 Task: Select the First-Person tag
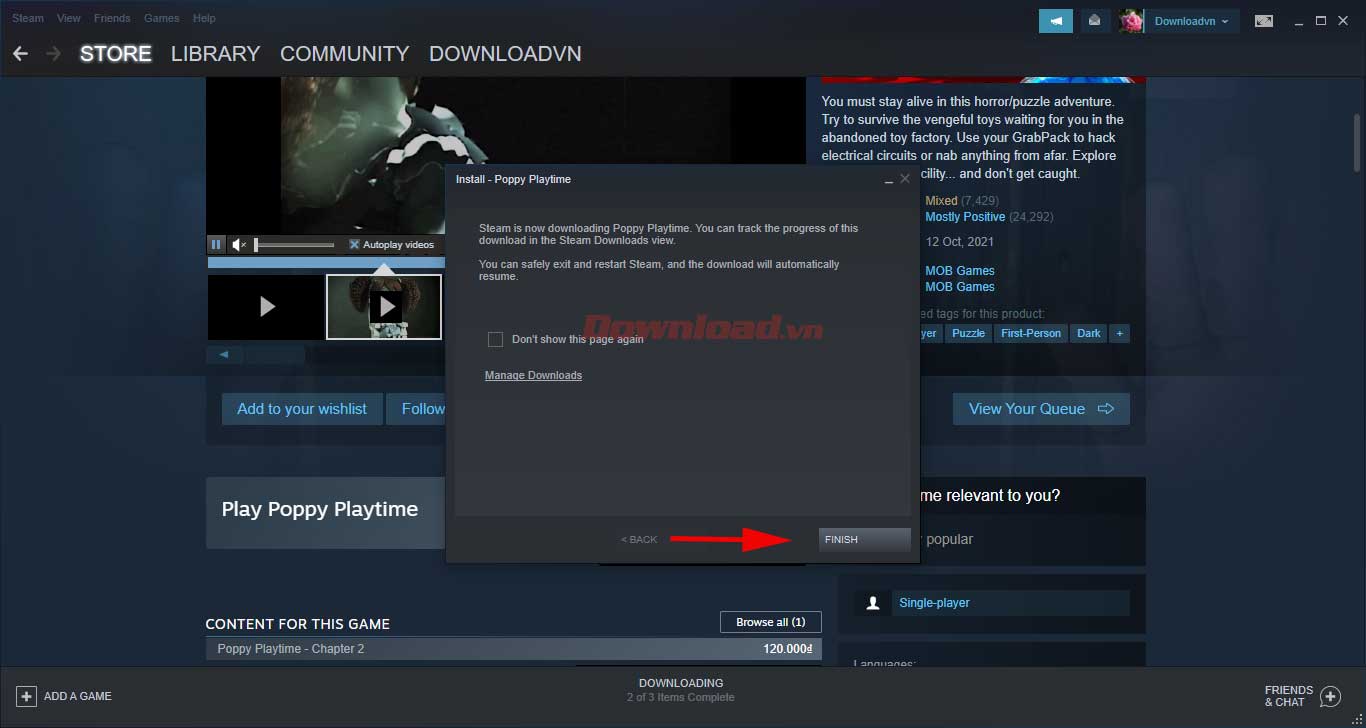pyautogui.click(x=1031, y=333)
